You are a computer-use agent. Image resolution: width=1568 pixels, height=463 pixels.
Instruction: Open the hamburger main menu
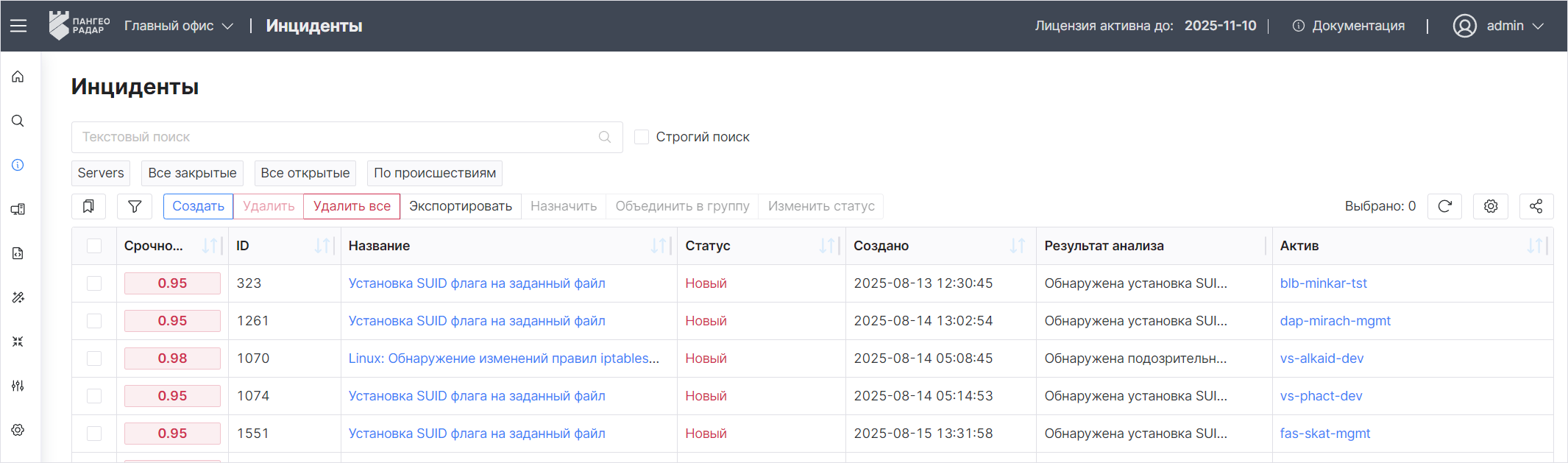pos(18,26)
